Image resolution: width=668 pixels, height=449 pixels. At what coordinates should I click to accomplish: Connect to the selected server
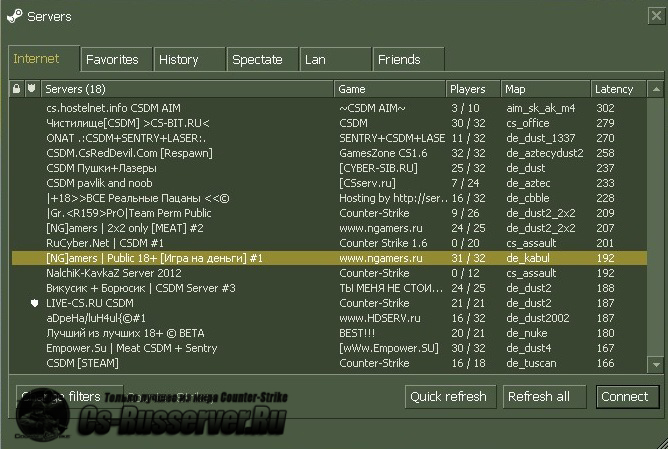[x=628, y=397]
